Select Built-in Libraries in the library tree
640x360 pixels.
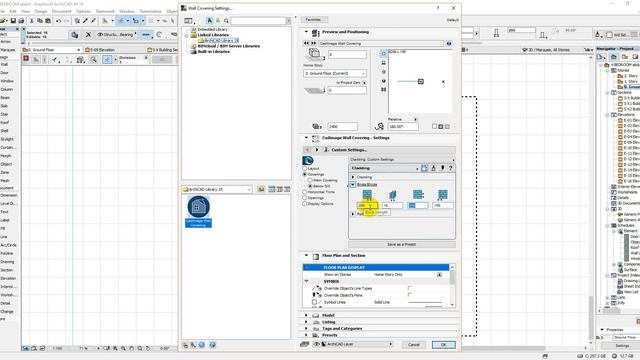coord(214,52)
